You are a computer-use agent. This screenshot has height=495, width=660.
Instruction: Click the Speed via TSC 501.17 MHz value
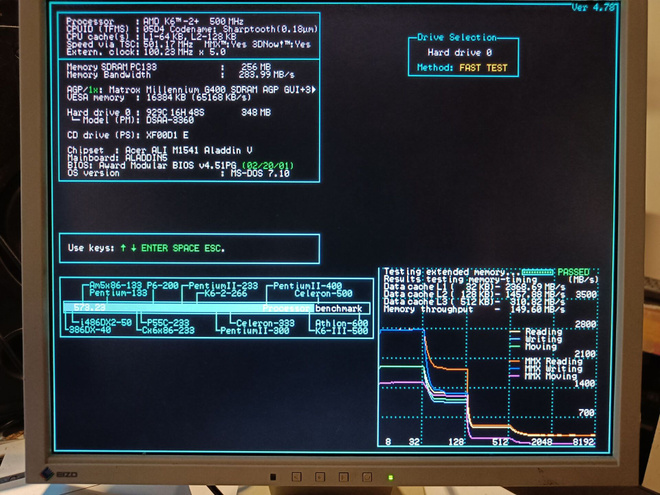168,45
